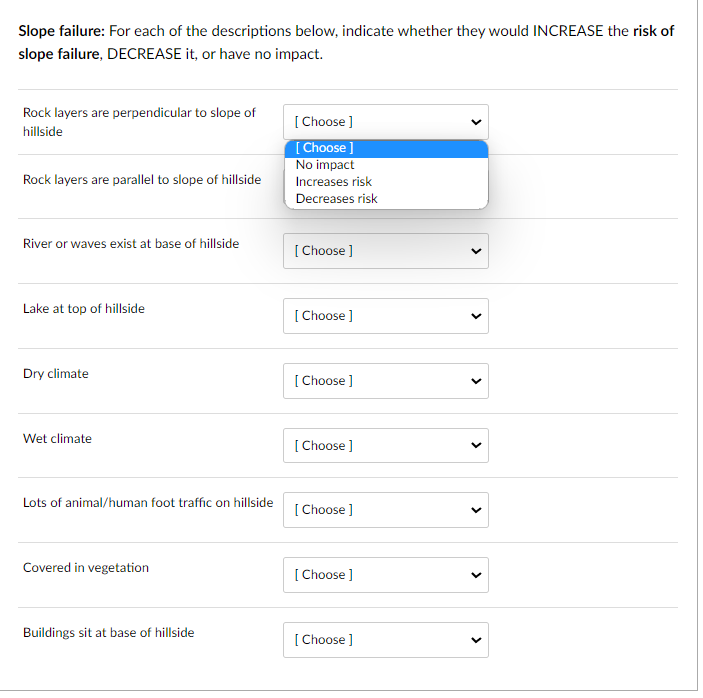Open the 'River or waves' answer dropdown
The height and width of the screenshot is (698, 703).
[x=385, y=251]
